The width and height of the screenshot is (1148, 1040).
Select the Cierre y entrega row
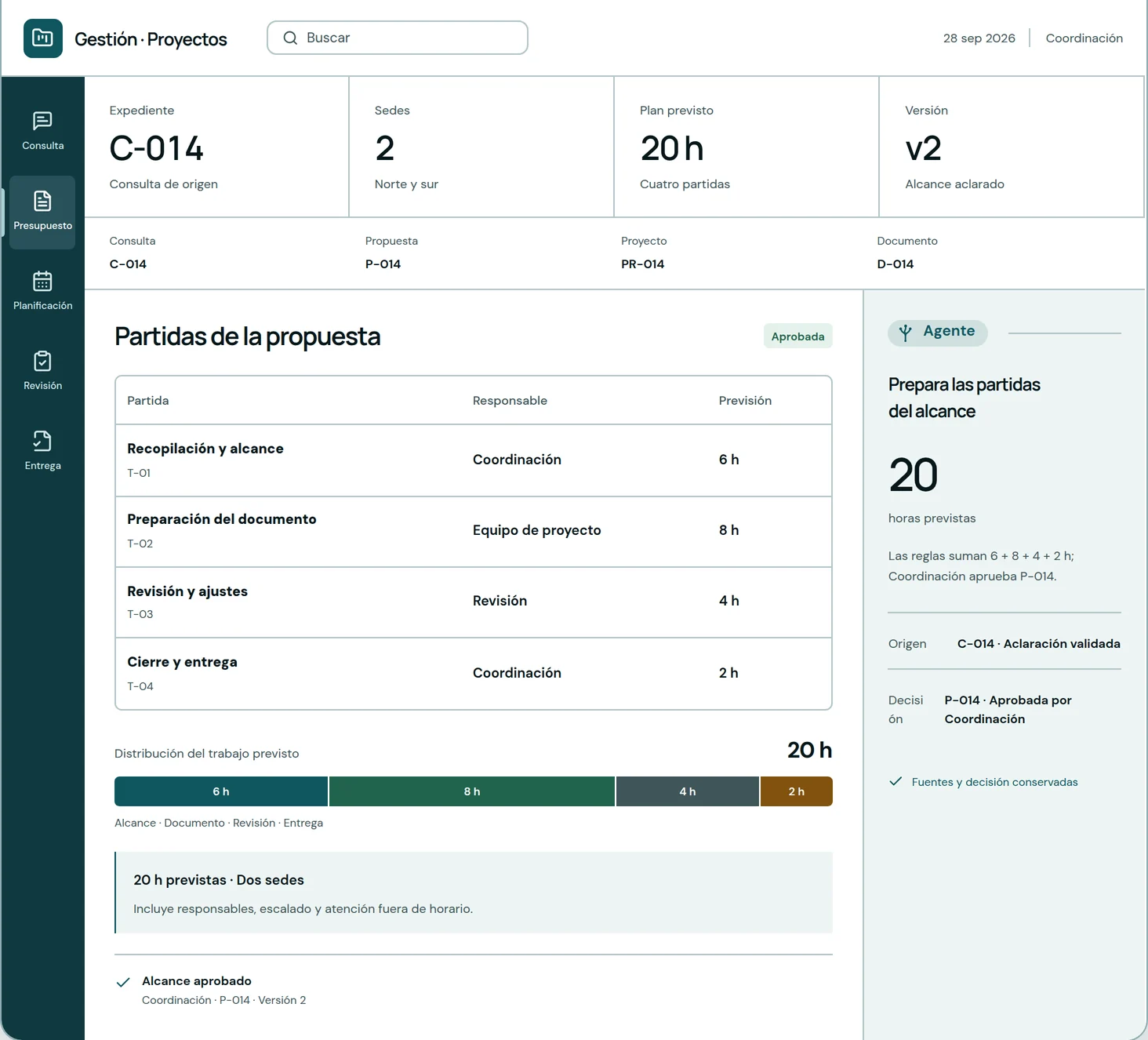(474, 674)
